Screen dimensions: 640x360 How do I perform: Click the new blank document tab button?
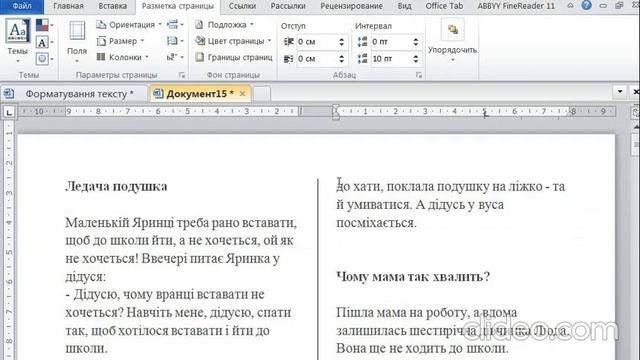pos(262,93)
